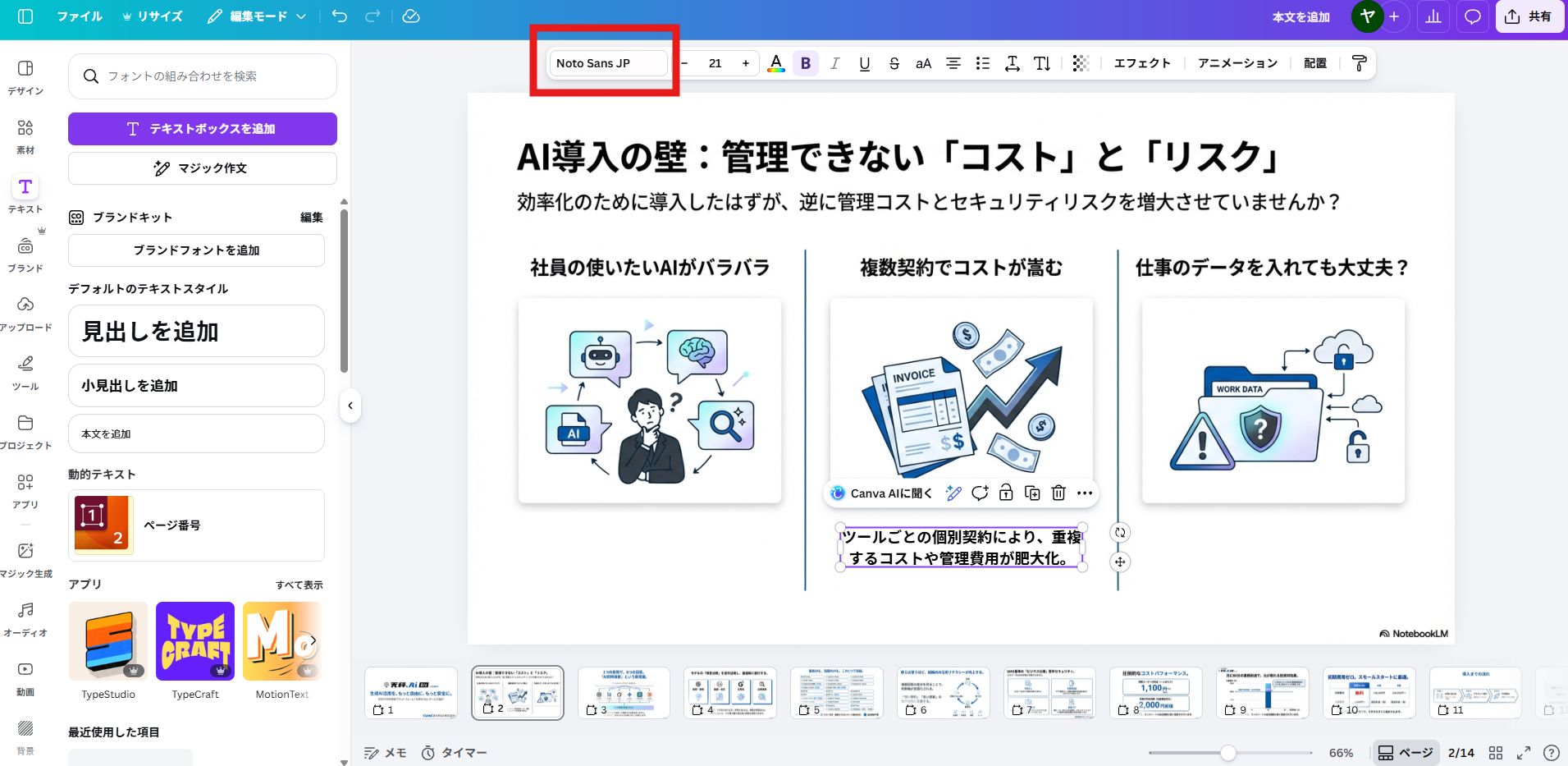Lock the selected element
This screenshot has height=766, width=1568.
click(x=1005, y=493)
